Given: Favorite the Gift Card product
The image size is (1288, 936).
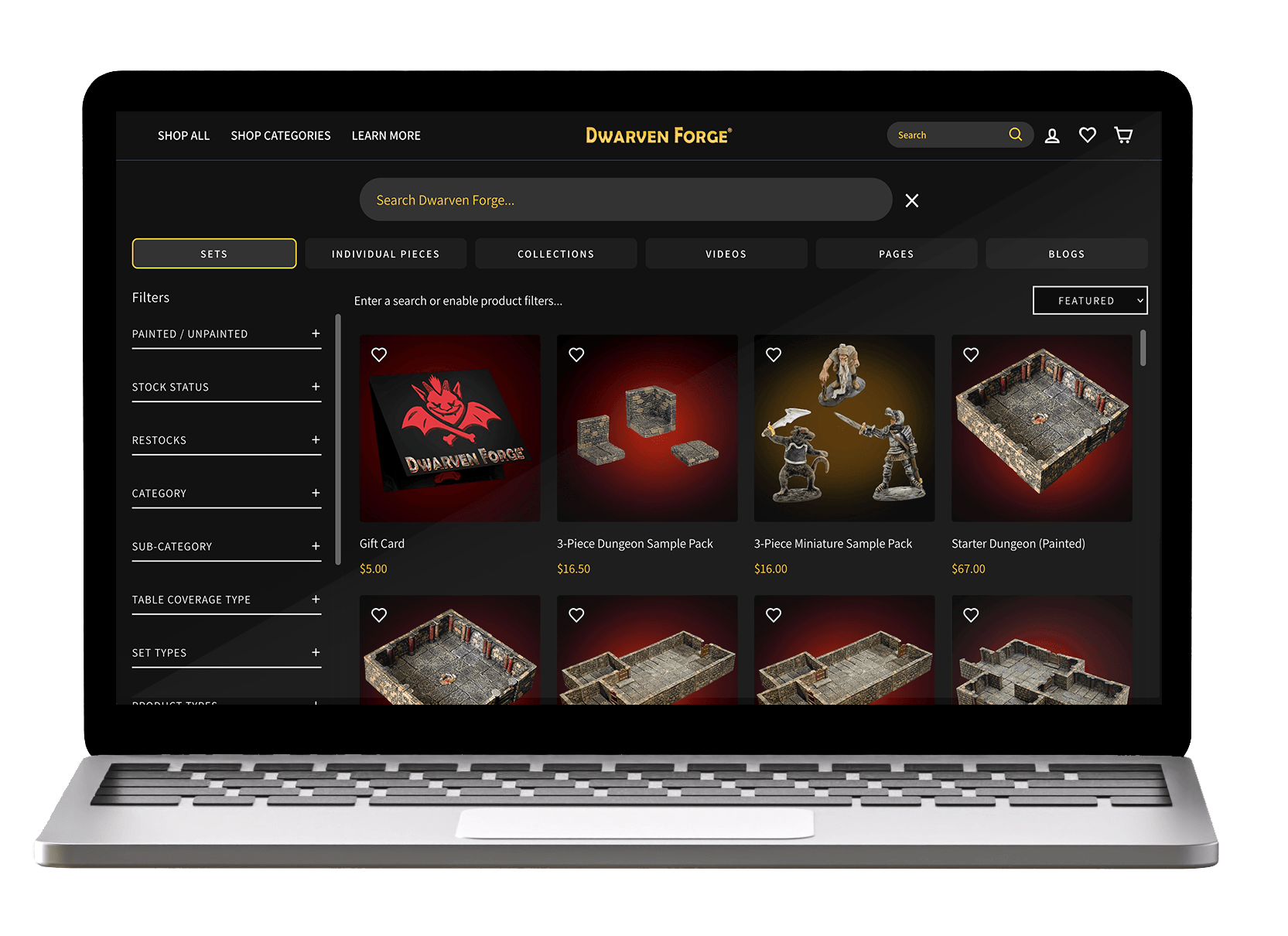Looking at the screenshot, I should coord(378,354).
